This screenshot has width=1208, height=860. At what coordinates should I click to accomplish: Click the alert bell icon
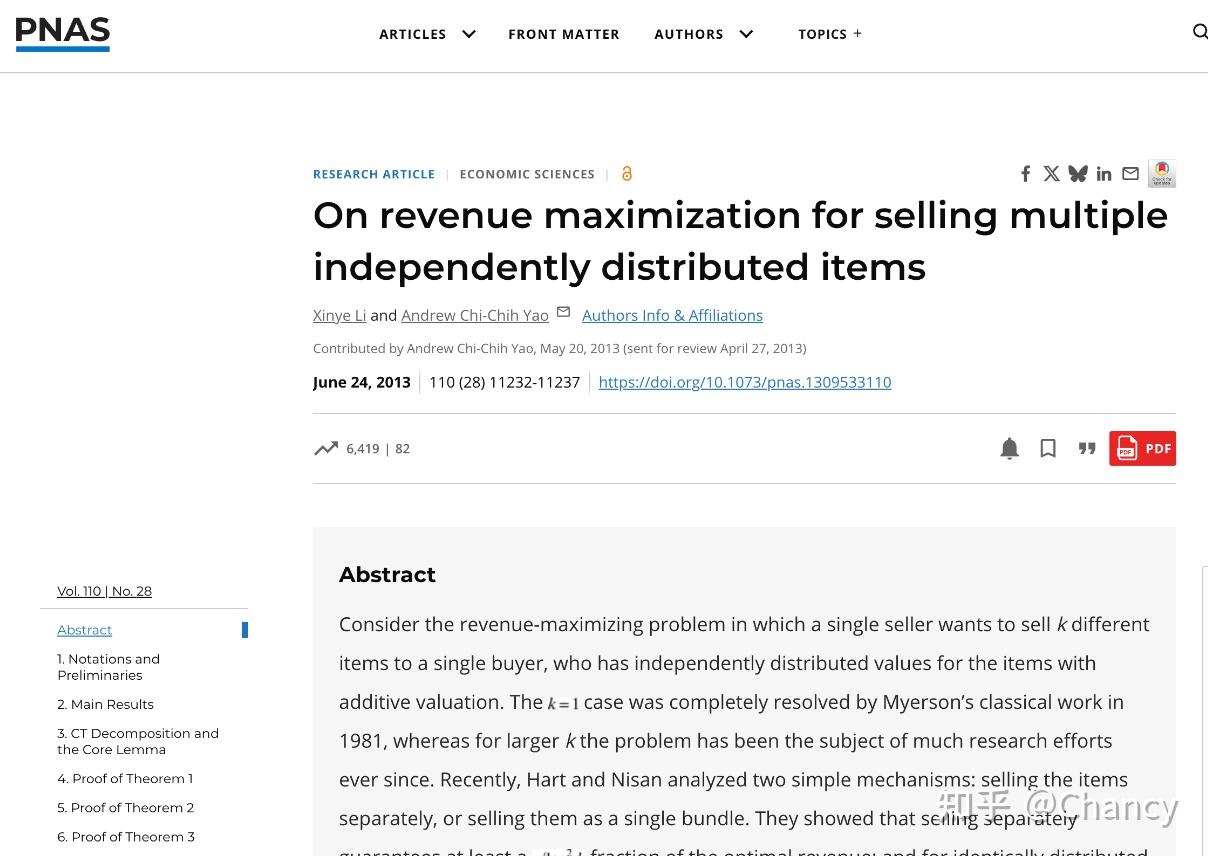pos(1010,449)
